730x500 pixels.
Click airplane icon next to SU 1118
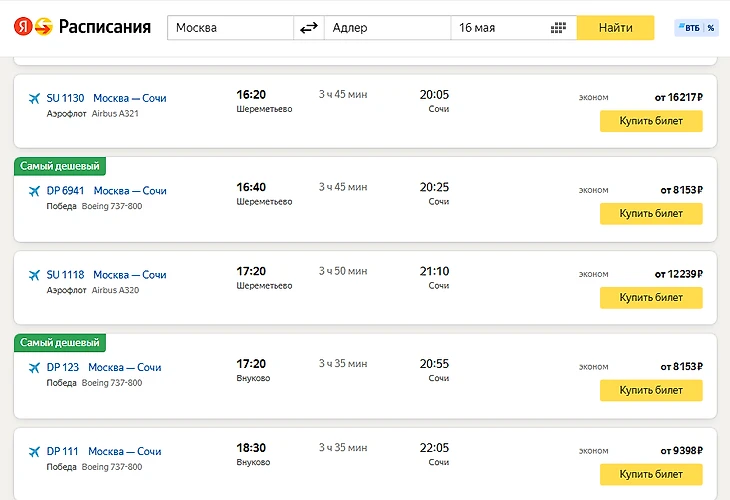[35, 274]
